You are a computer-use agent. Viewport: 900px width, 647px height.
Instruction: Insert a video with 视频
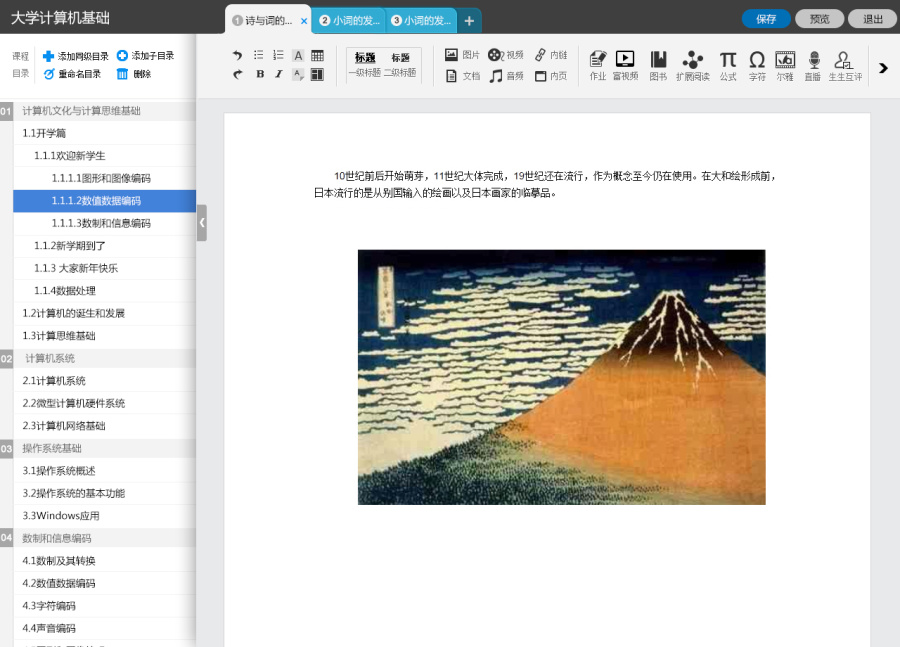pyautogui.click(x=506, y=55)
